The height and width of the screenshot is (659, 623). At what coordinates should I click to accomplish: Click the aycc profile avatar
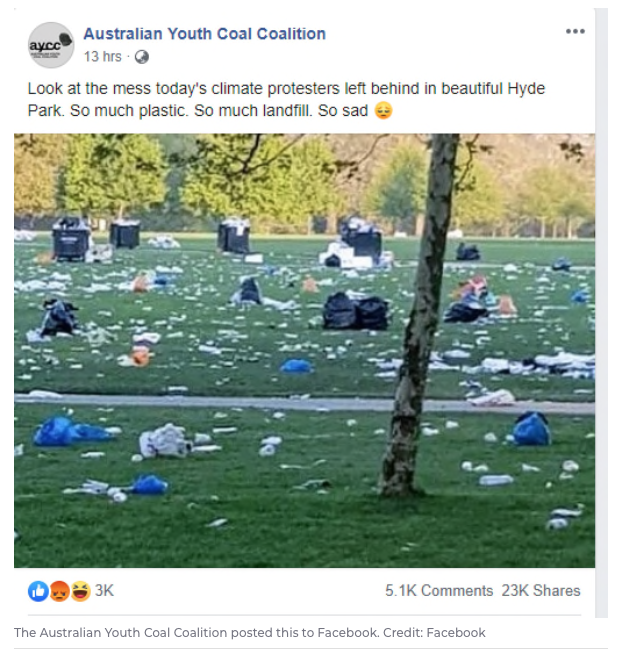(x=51, y=45)
